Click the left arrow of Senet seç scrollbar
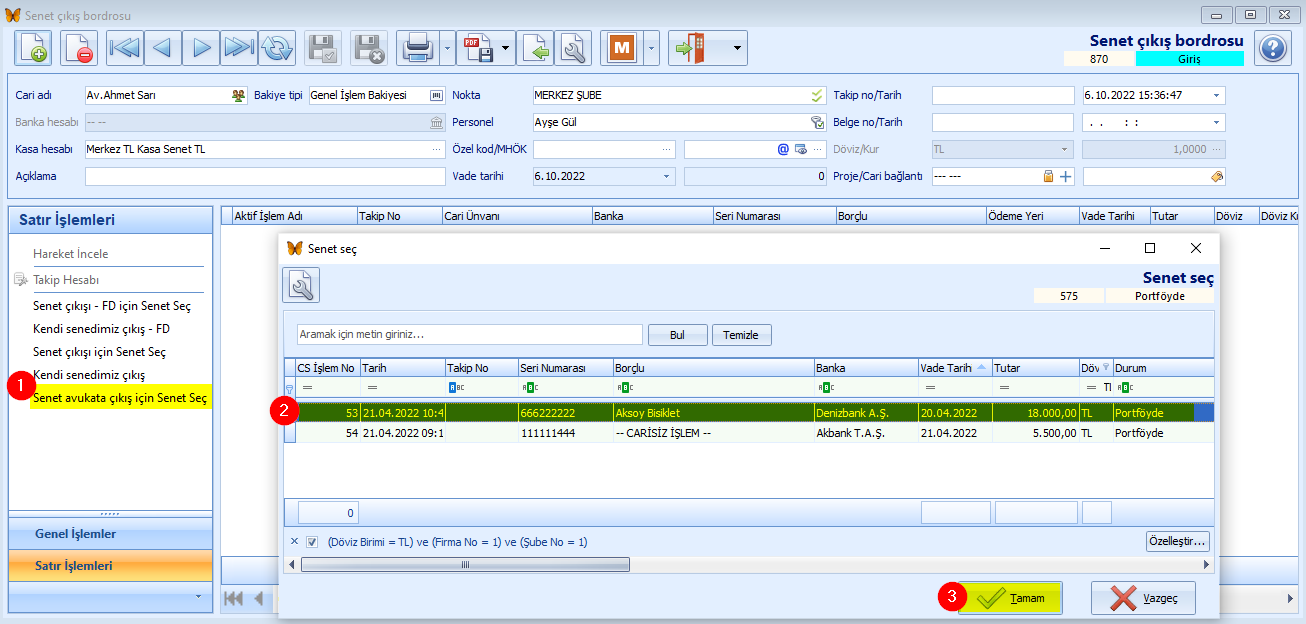 [292, 564]
